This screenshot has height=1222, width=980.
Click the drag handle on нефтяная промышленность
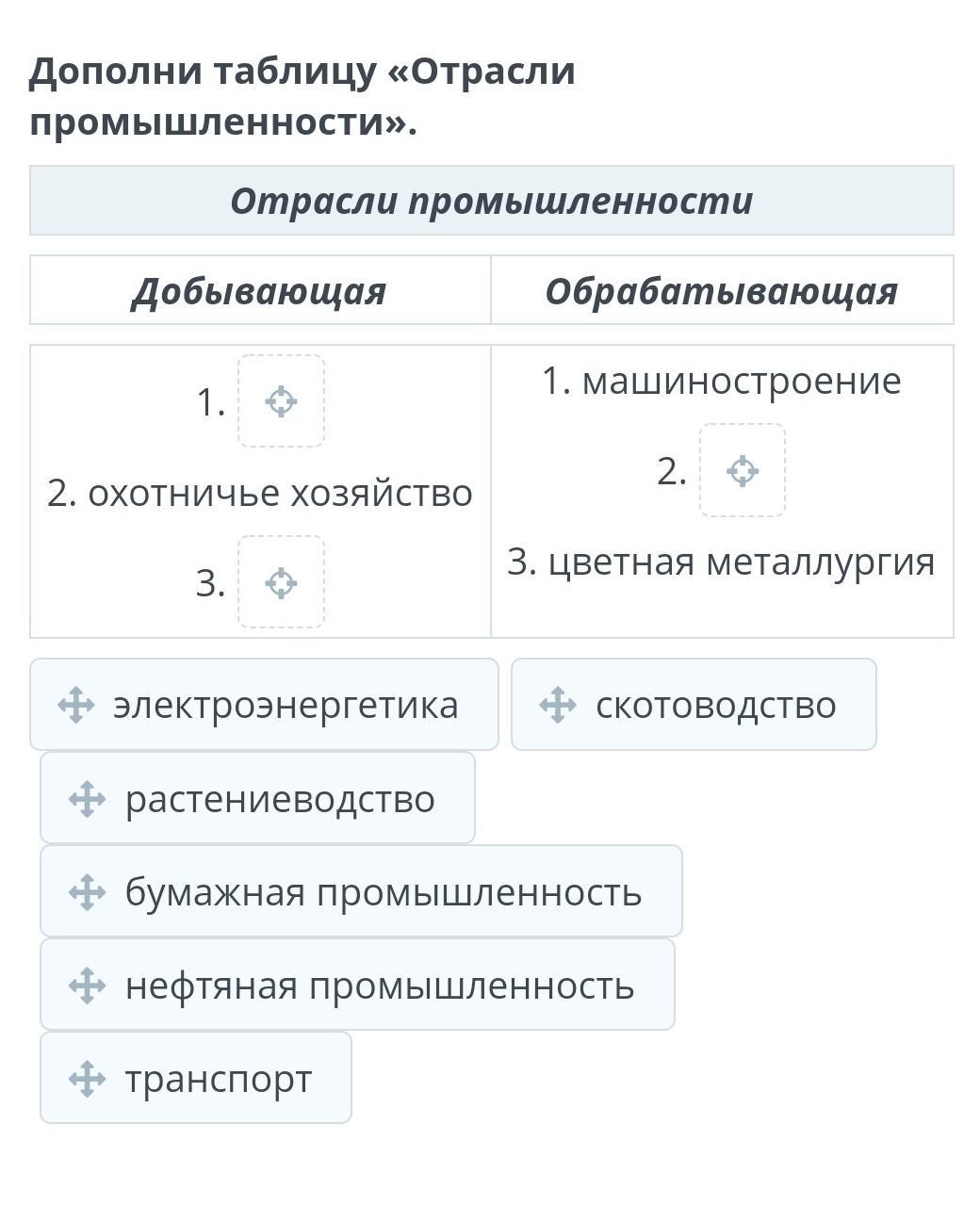coord(88,986)
